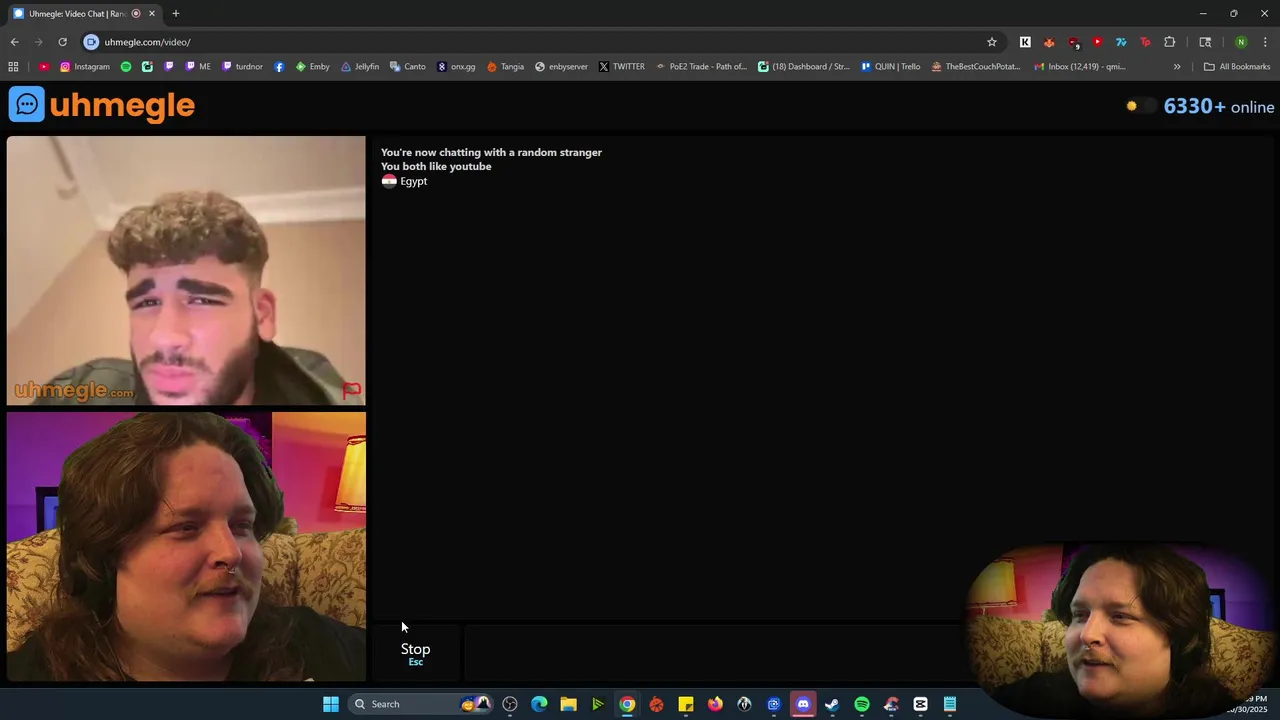Open File Explorer from taskbar

click(x=568, y=704)
